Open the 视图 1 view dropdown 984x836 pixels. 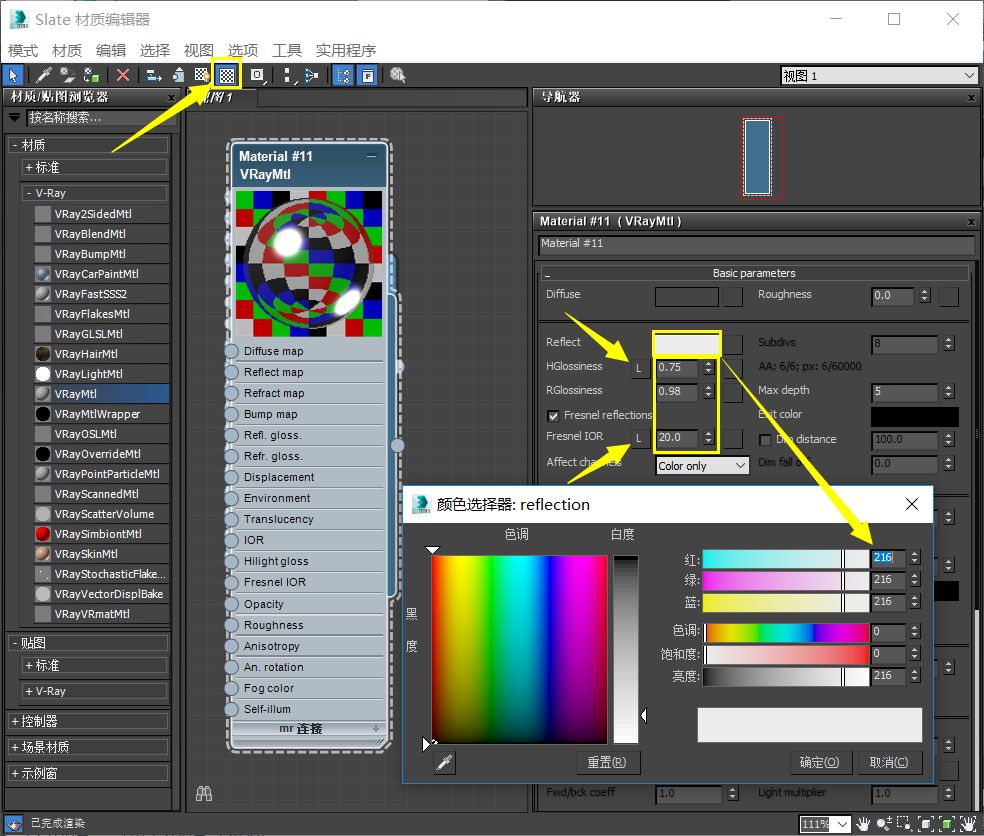click(x=879, y=76)
